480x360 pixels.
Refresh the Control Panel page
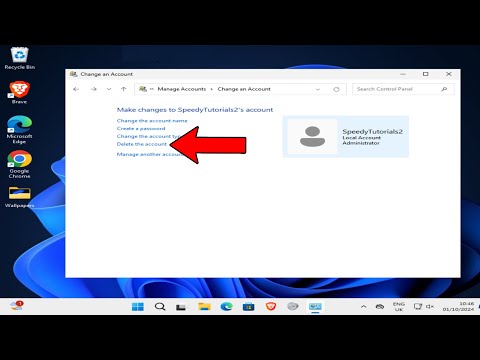pyautogui.click(x=336, y=89)
